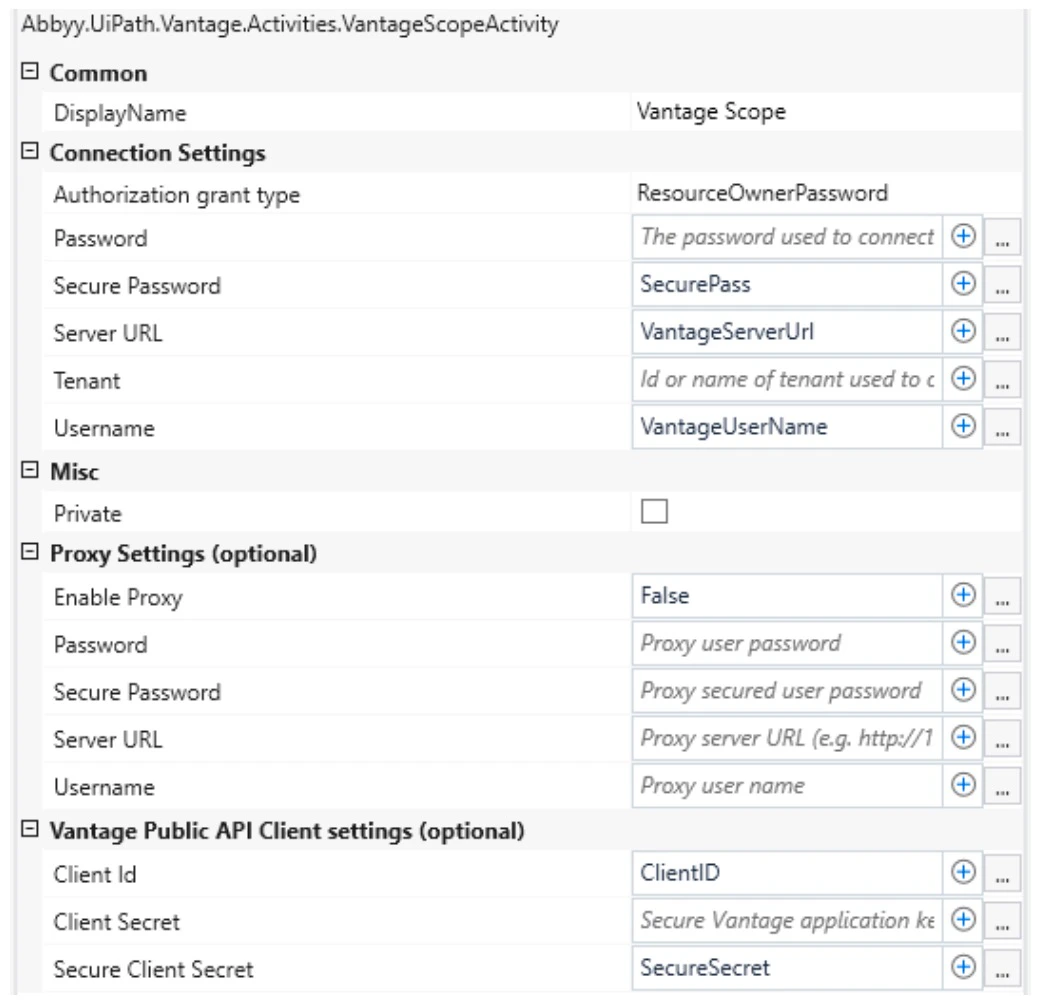Viewport: 1038px width, 1006px height.
Task: Click the plus icon beside Secure Client Secret
Action: pos(961,967)
